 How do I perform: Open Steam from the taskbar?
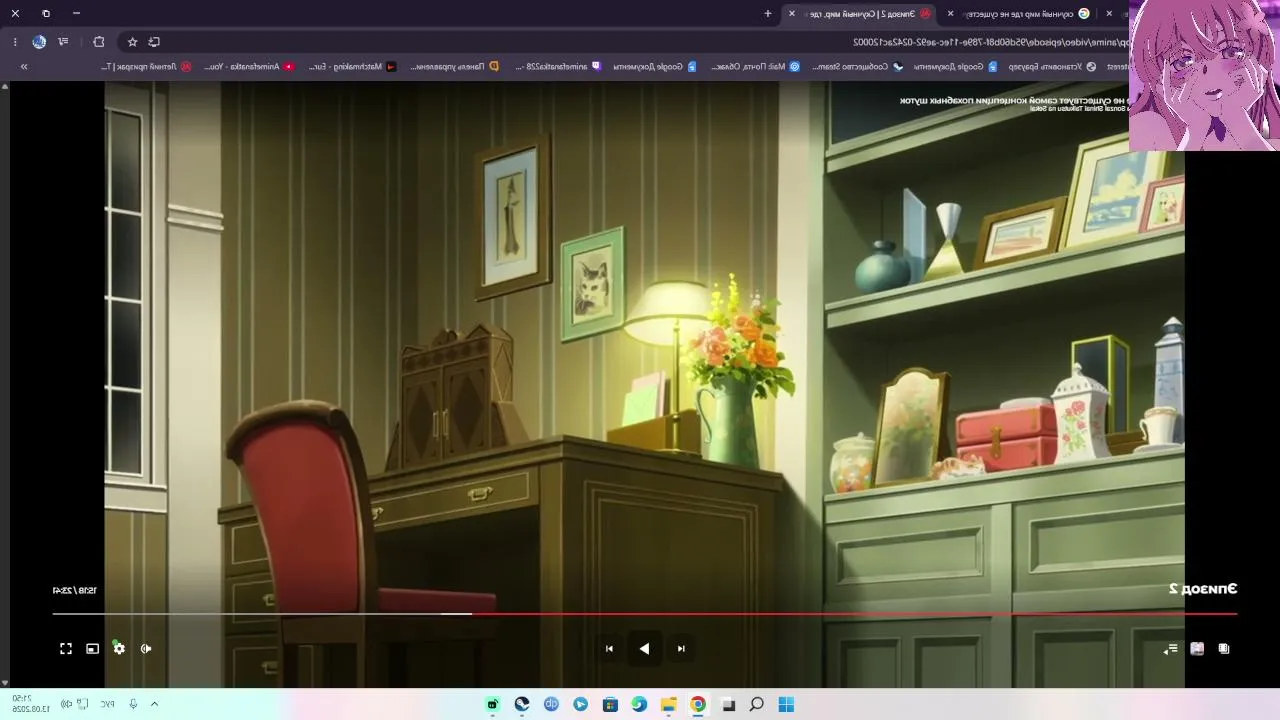[522, 705]
